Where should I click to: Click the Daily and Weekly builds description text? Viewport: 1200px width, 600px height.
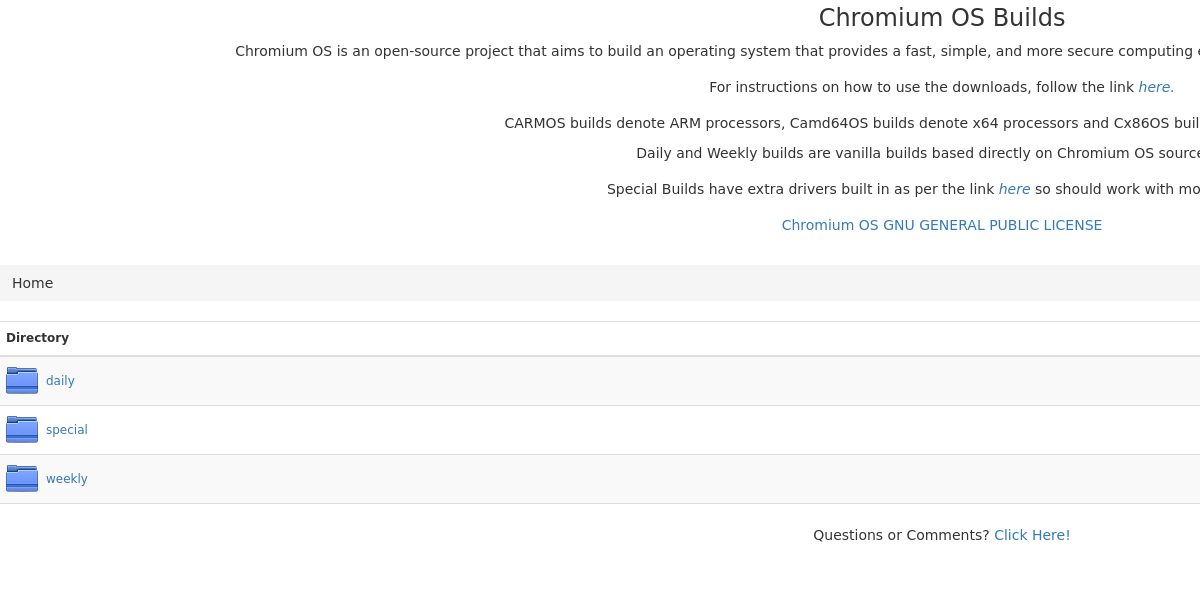click(x=918, y=153)
